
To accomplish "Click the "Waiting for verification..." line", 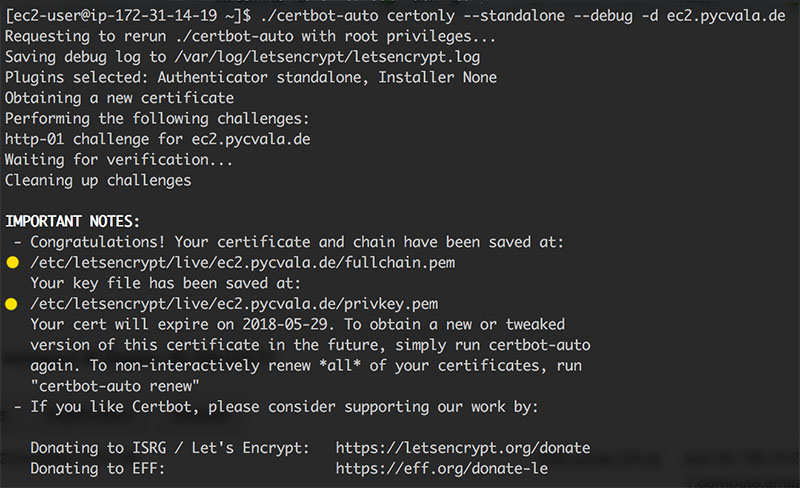I will [x=119, y=160].
